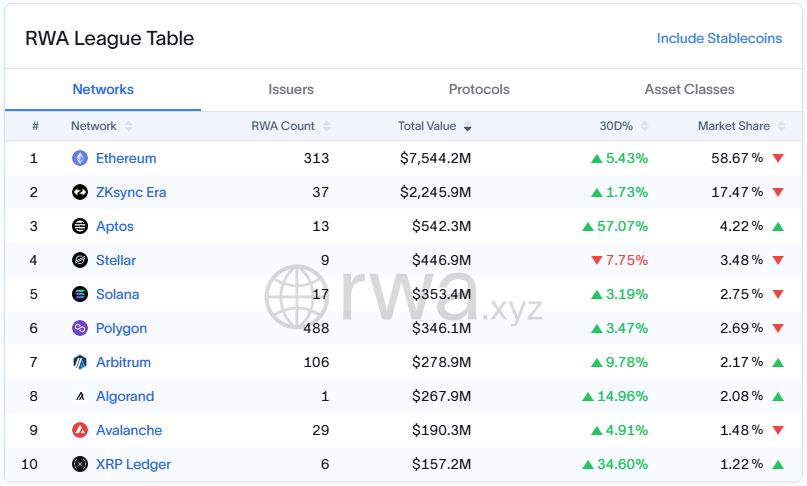Click the Avalanche logo icon
The width and height of the screenshot is (807, 486).
pos(80,430)
